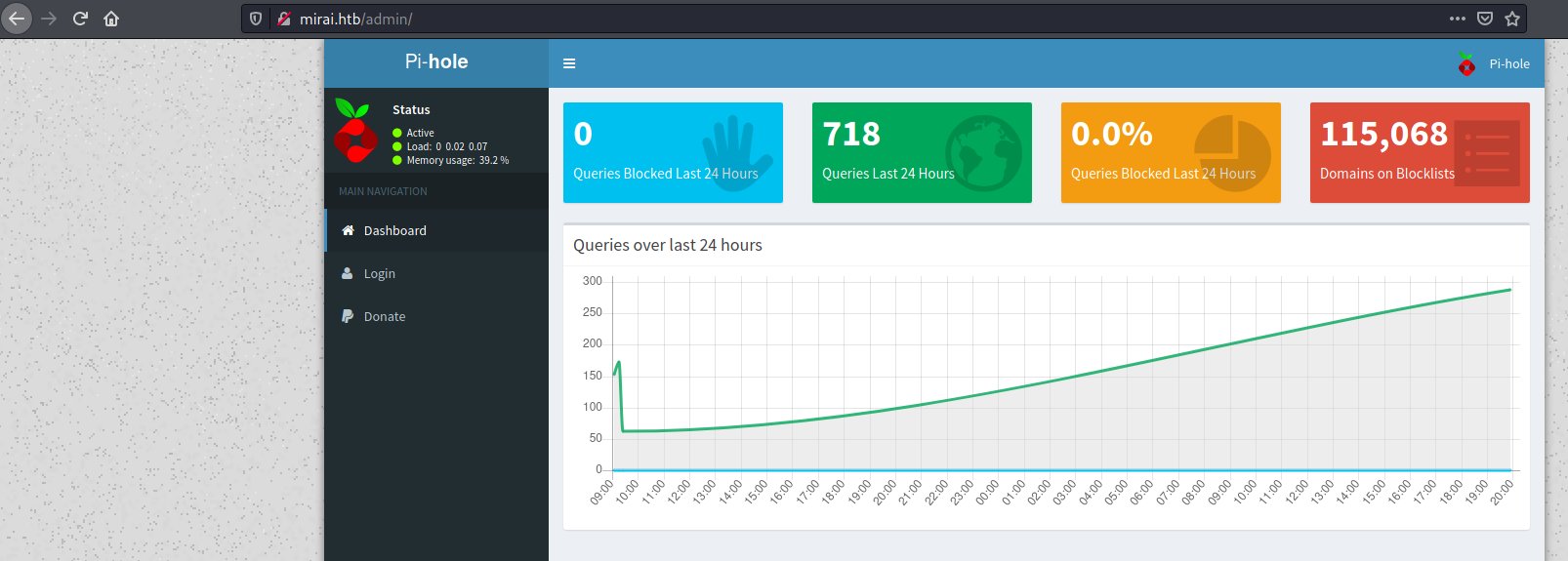Click the user icon beside Login

click(347, 273)
